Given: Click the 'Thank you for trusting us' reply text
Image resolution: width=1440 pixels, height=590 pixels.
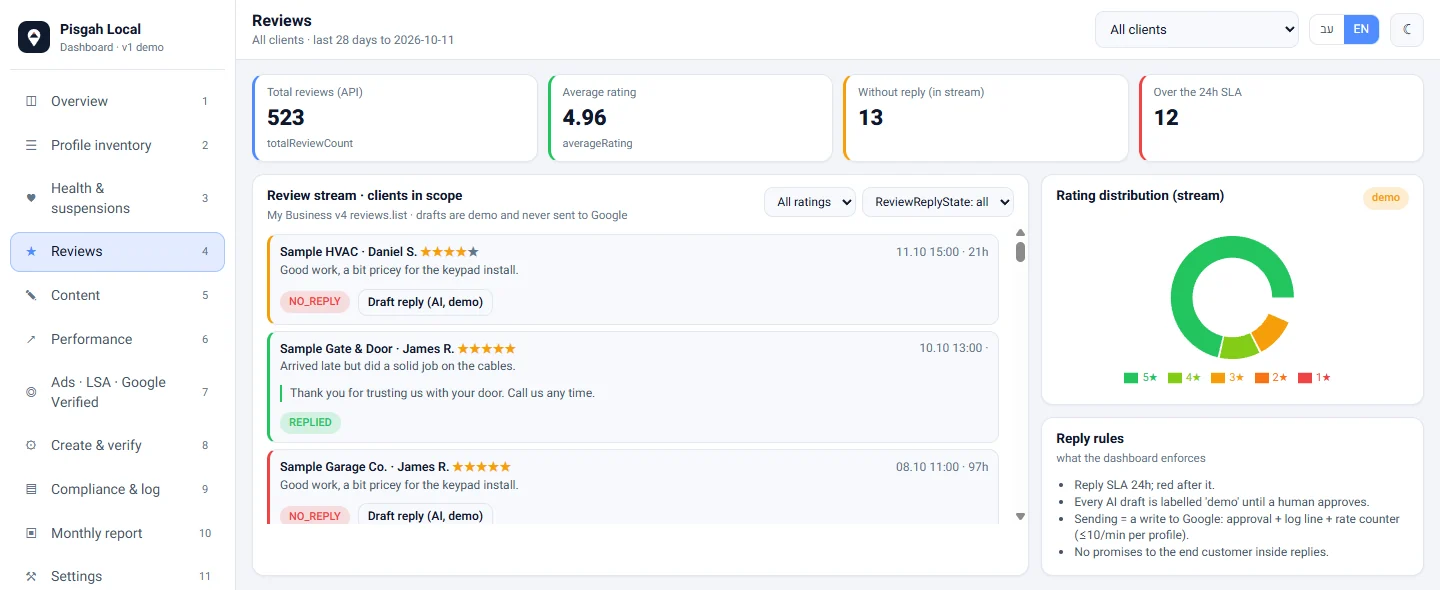Looking at the screenshot, I should pos(442,393).
